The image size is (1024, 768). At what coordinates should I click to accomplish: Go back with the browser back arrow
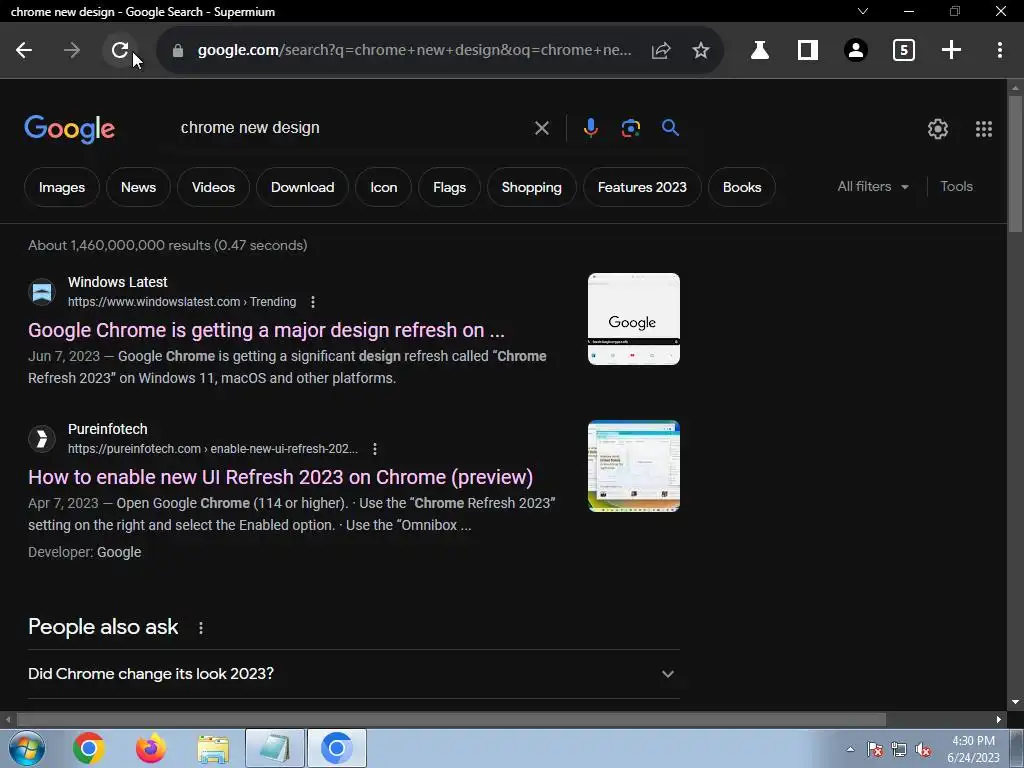point(24,50)
